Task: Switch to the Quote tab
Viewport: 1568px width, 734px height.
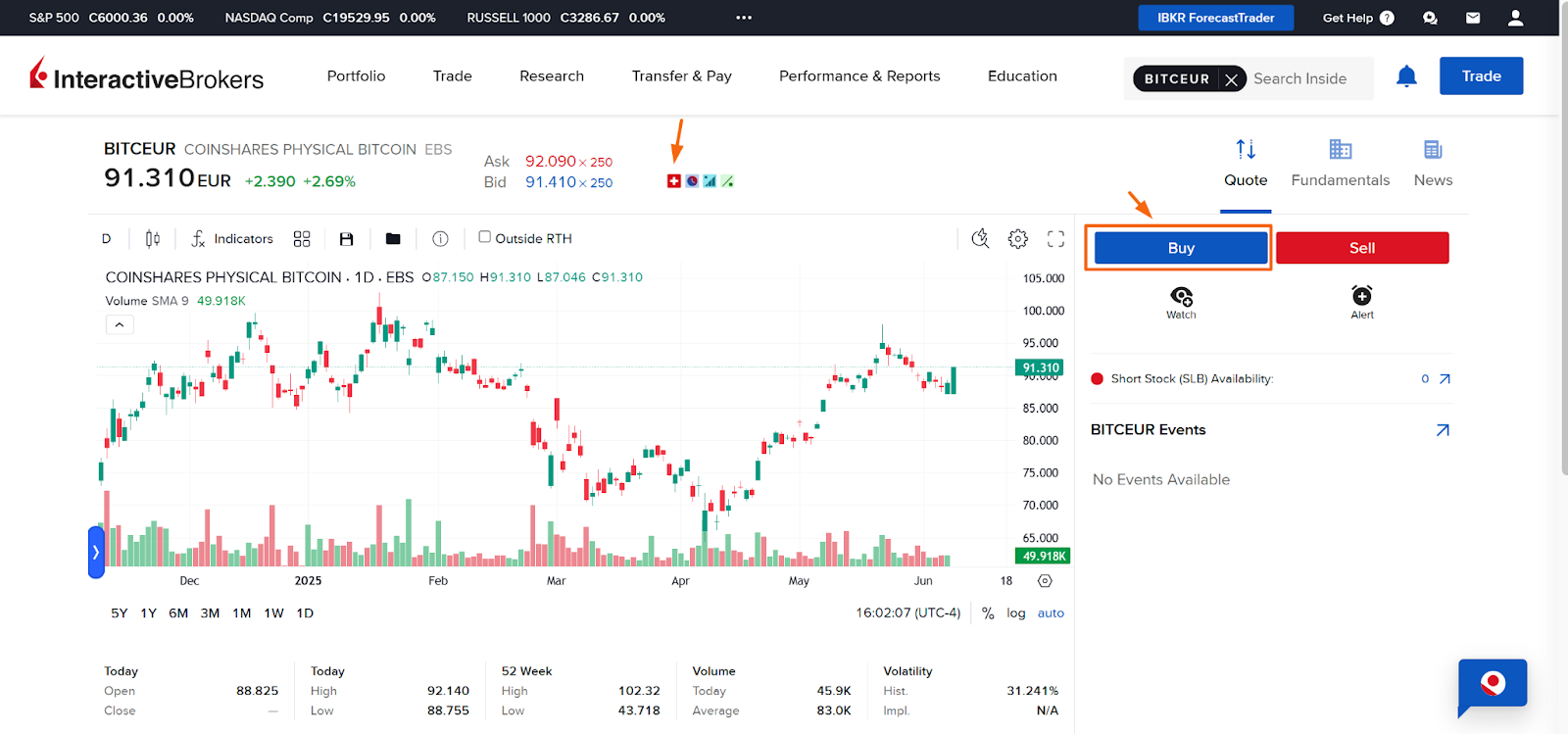Action: click(x=1246, y=164)
